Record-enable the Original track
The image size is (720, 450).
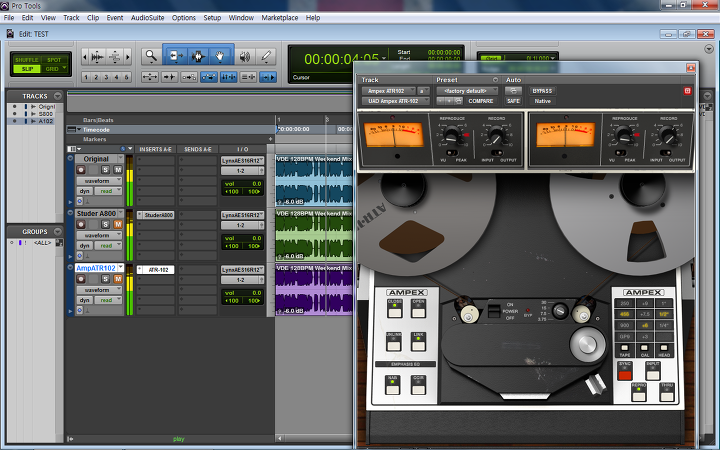[x=81, y=170]
